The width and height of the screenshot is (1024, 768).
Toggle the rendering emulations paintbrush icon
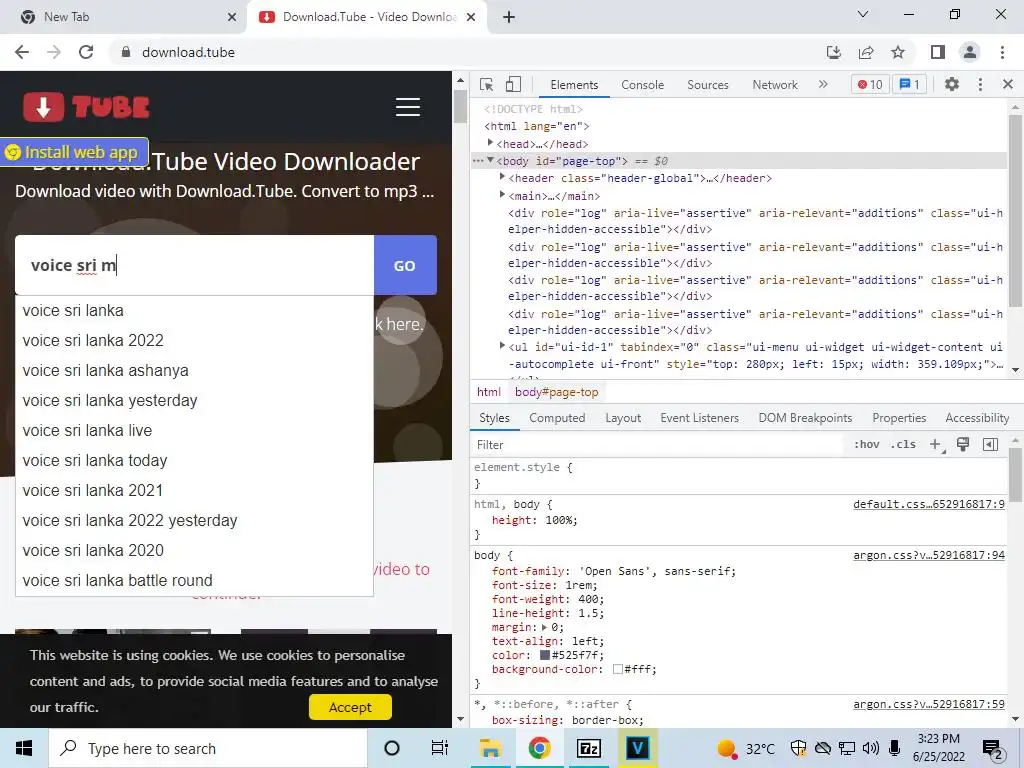(x=963, y=445)
